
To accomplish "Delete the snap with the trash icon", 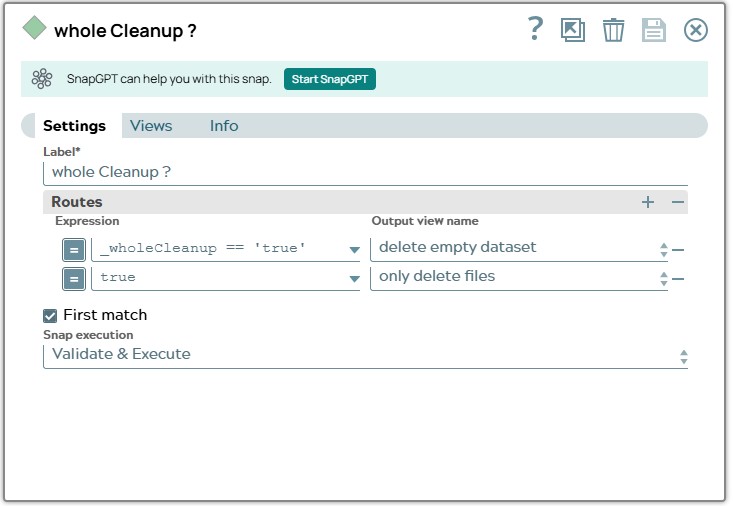I will (x=613, y=30).
